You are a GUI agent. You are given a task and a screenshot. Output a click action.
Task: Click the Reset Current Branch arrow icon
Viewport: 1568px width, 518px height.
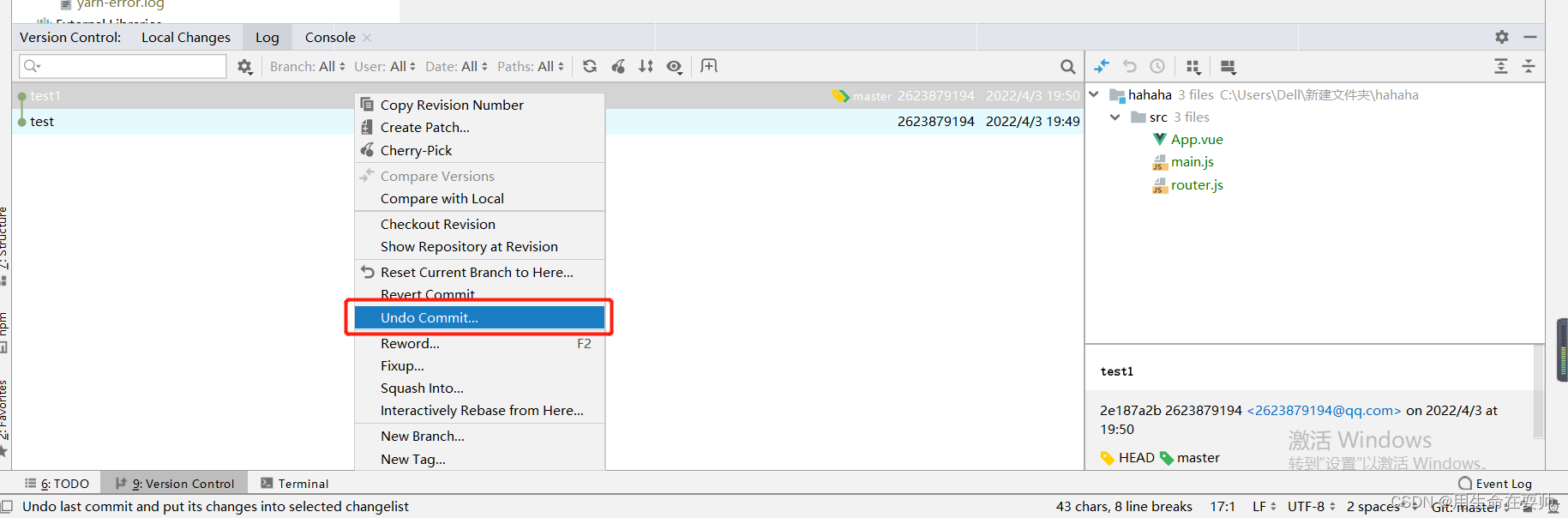tap(367, 272)
